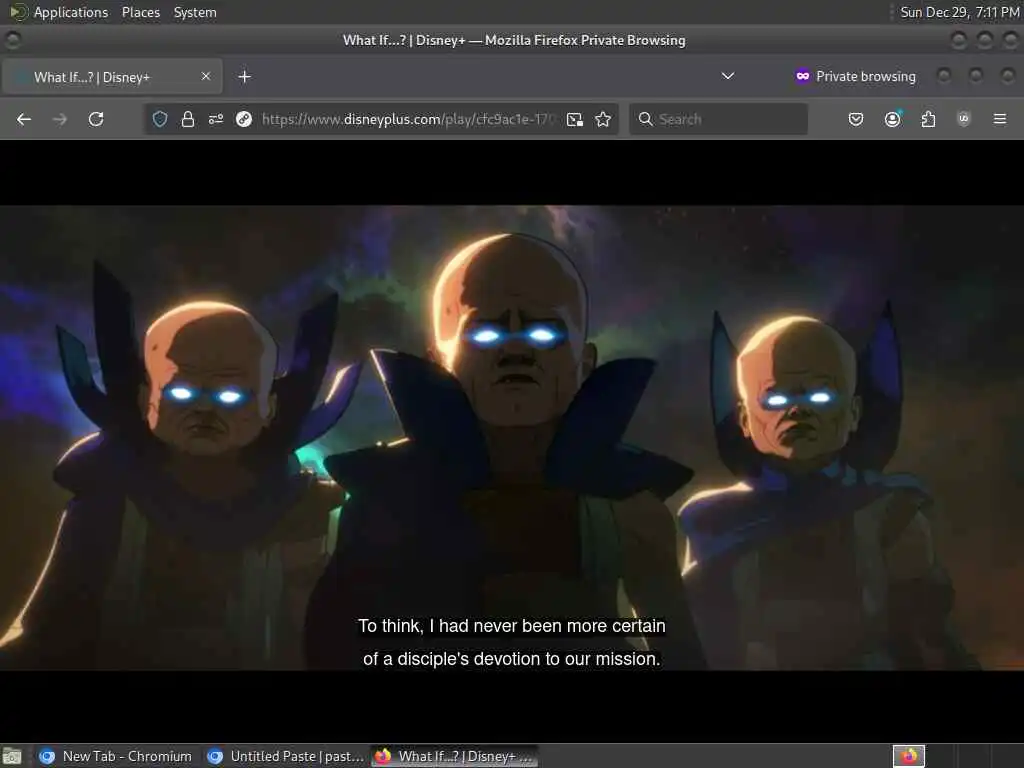Open the Extensions panel
The image size is (1024, 768).
tap(928, 119)
